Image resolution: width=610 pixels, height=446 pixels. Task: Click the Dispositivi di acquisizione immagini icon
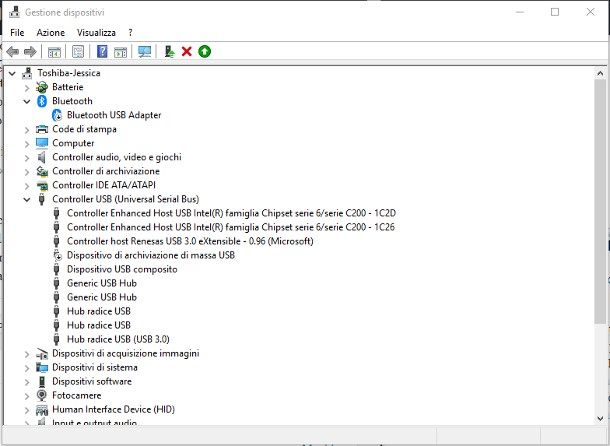click(42, 353)
